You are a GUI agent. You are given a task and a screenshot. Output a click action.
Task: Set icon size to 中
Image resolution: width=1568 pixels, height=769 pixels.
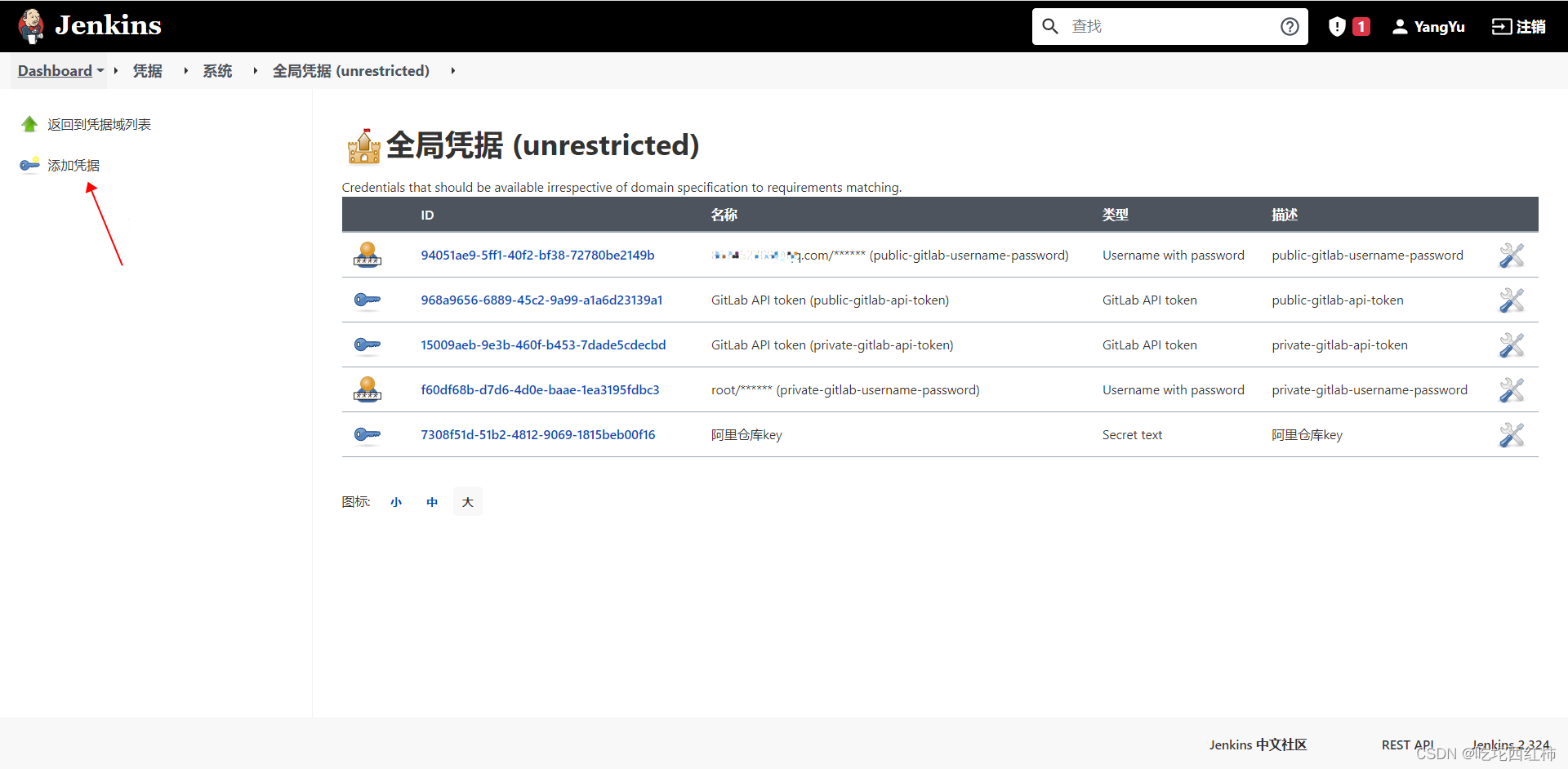[x=432, y=501]
